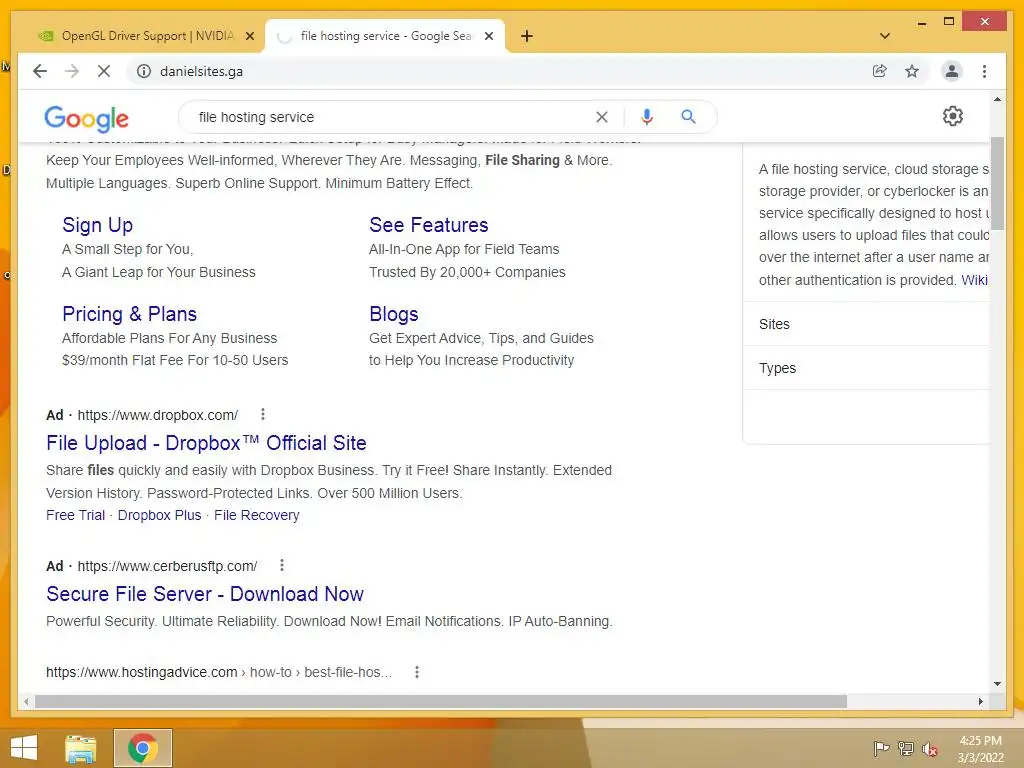
Task: Expand the Types section
Action: (867, 368)
